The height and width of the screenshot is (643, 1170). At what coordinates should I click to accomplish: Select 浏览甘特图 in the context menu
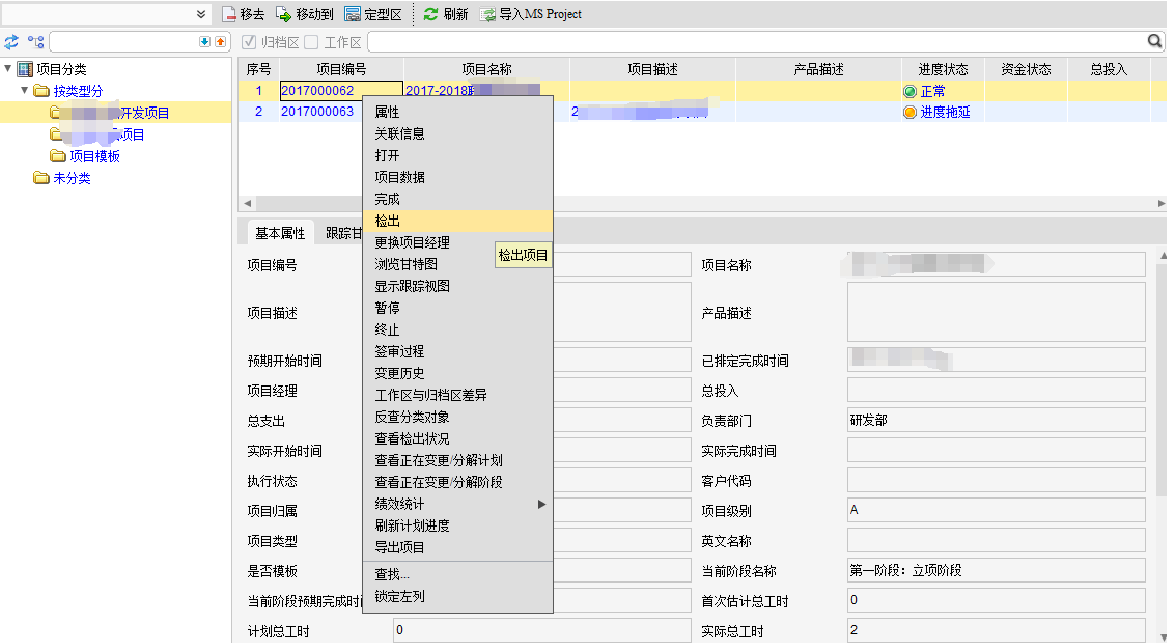[x=406, y=264]
